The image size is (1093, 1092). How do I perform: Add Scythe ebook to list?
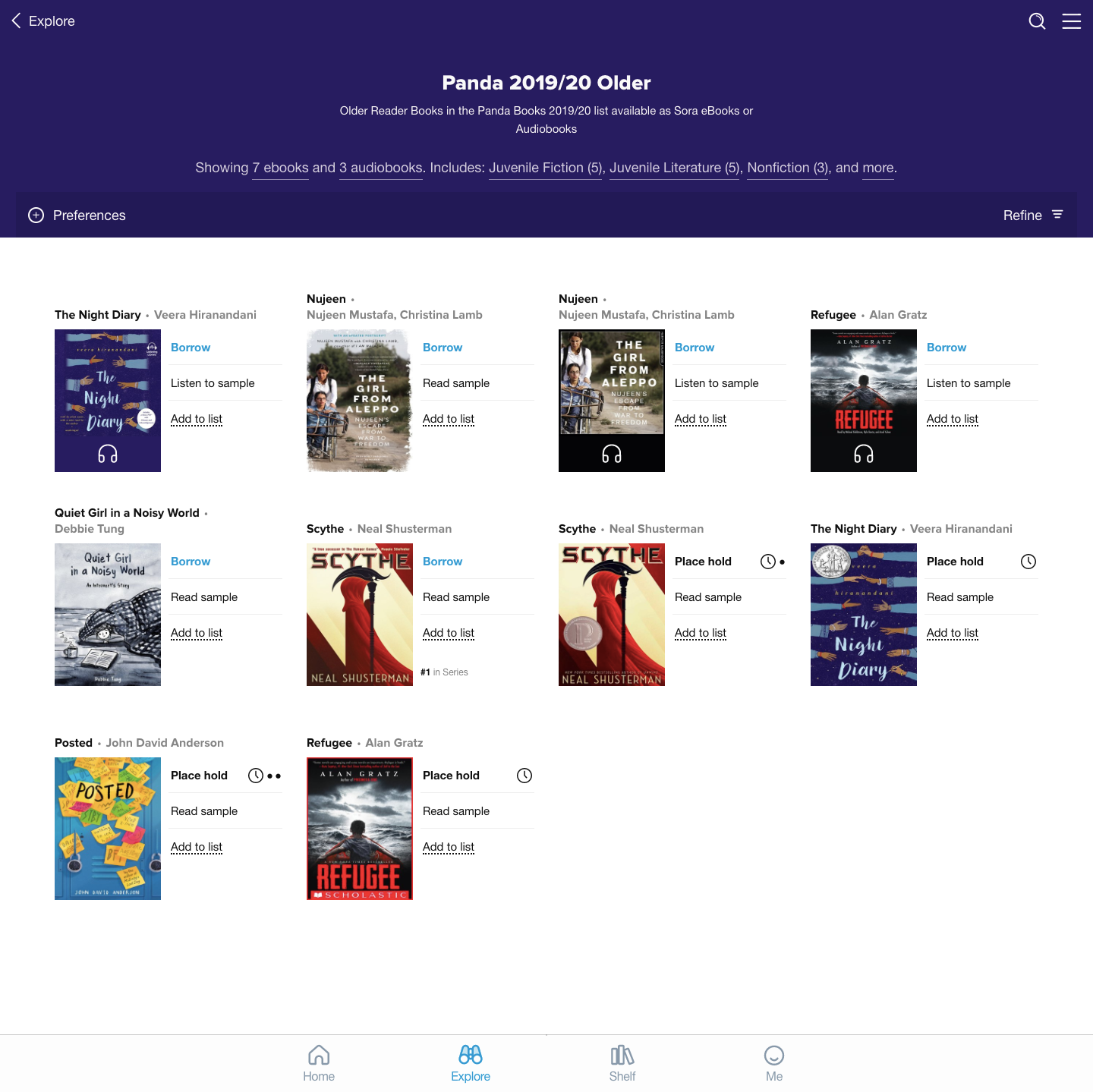pos(449,633)
